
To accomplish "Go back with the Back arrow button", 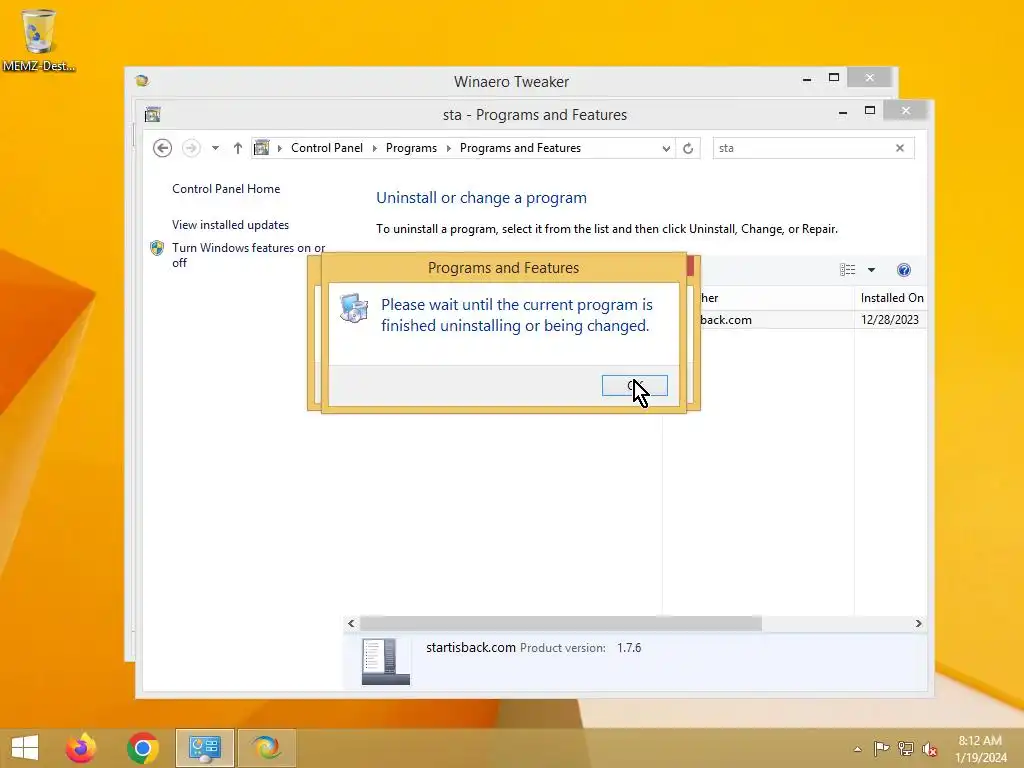I will pyautogui.click(x=163, y=148).
